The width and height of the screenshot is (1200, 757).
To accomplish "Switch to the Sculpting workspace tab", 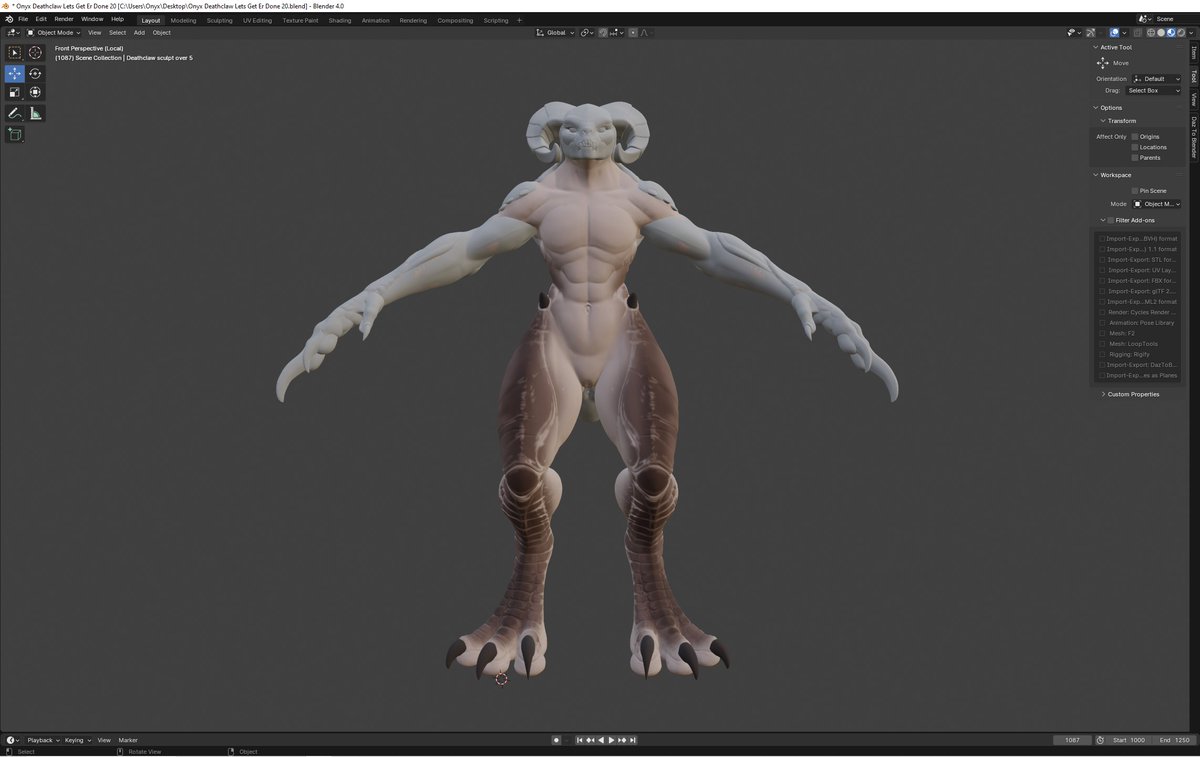I will click(219, 20).
